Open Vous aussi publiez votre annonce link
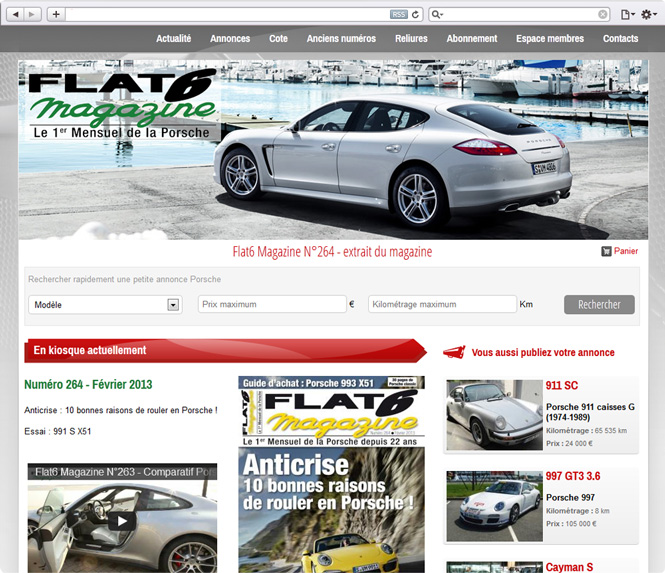 point(543,352)
